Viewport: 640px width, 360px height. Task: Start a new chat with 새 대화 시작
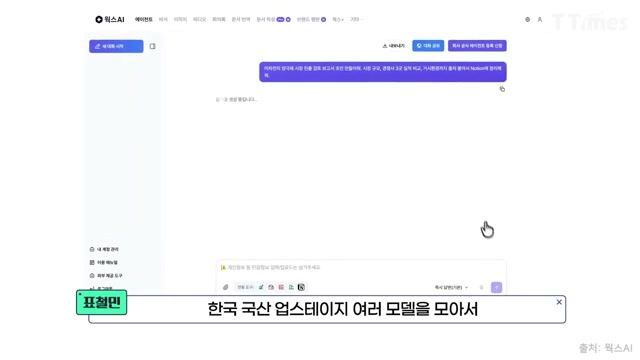click(x=116, y=46)
